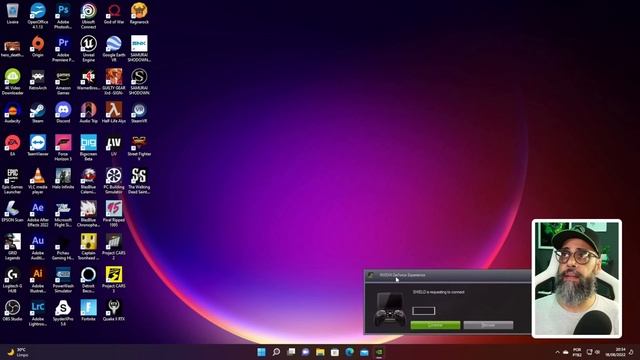Image resolution: width=640 pixels, height=360 pixels.
Task: Select the Epic Games Launcher icon
Action: (x=13, y=181)
